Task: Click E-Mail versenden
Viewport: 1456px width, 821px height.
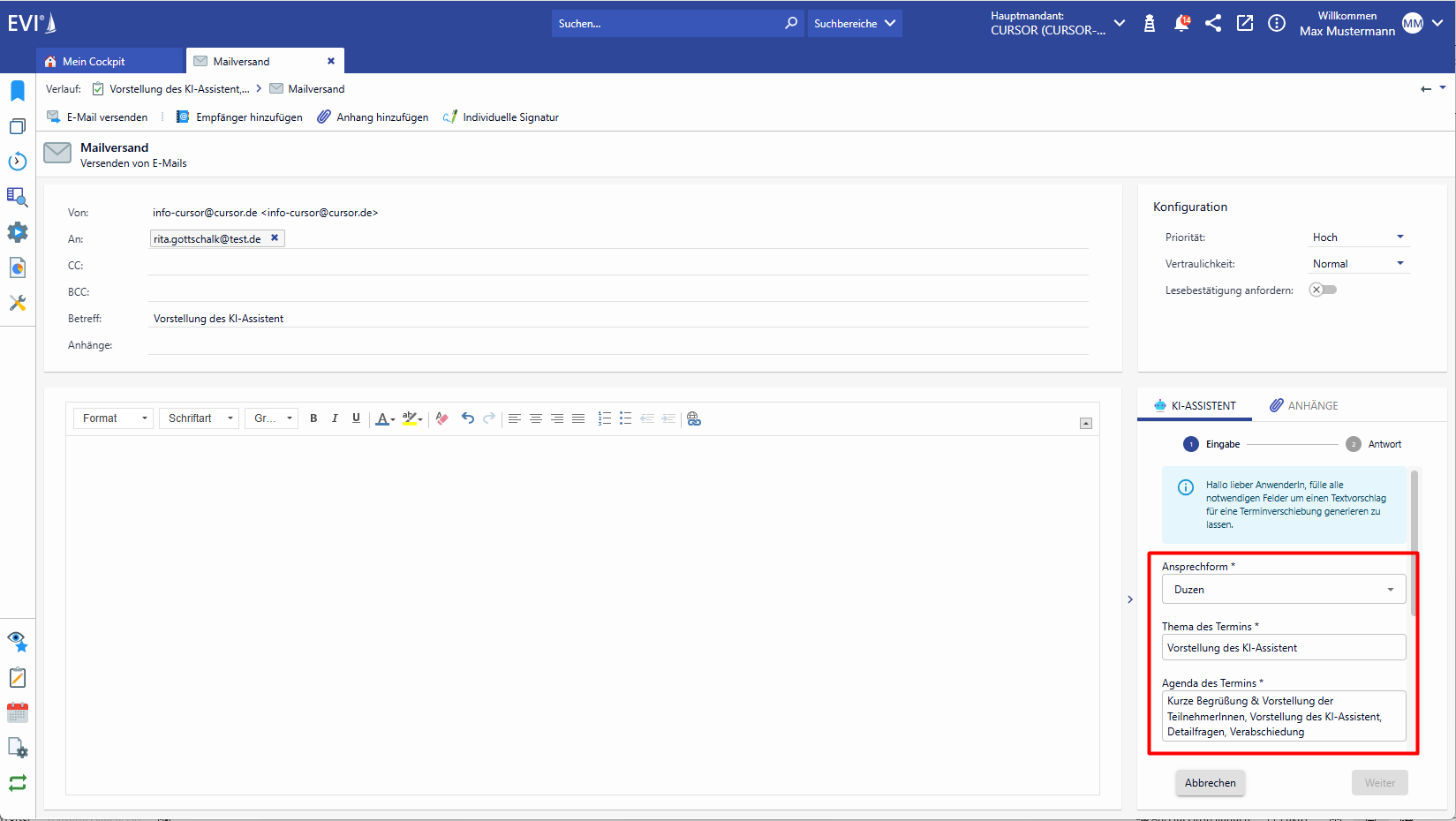Action: [98, 117]
